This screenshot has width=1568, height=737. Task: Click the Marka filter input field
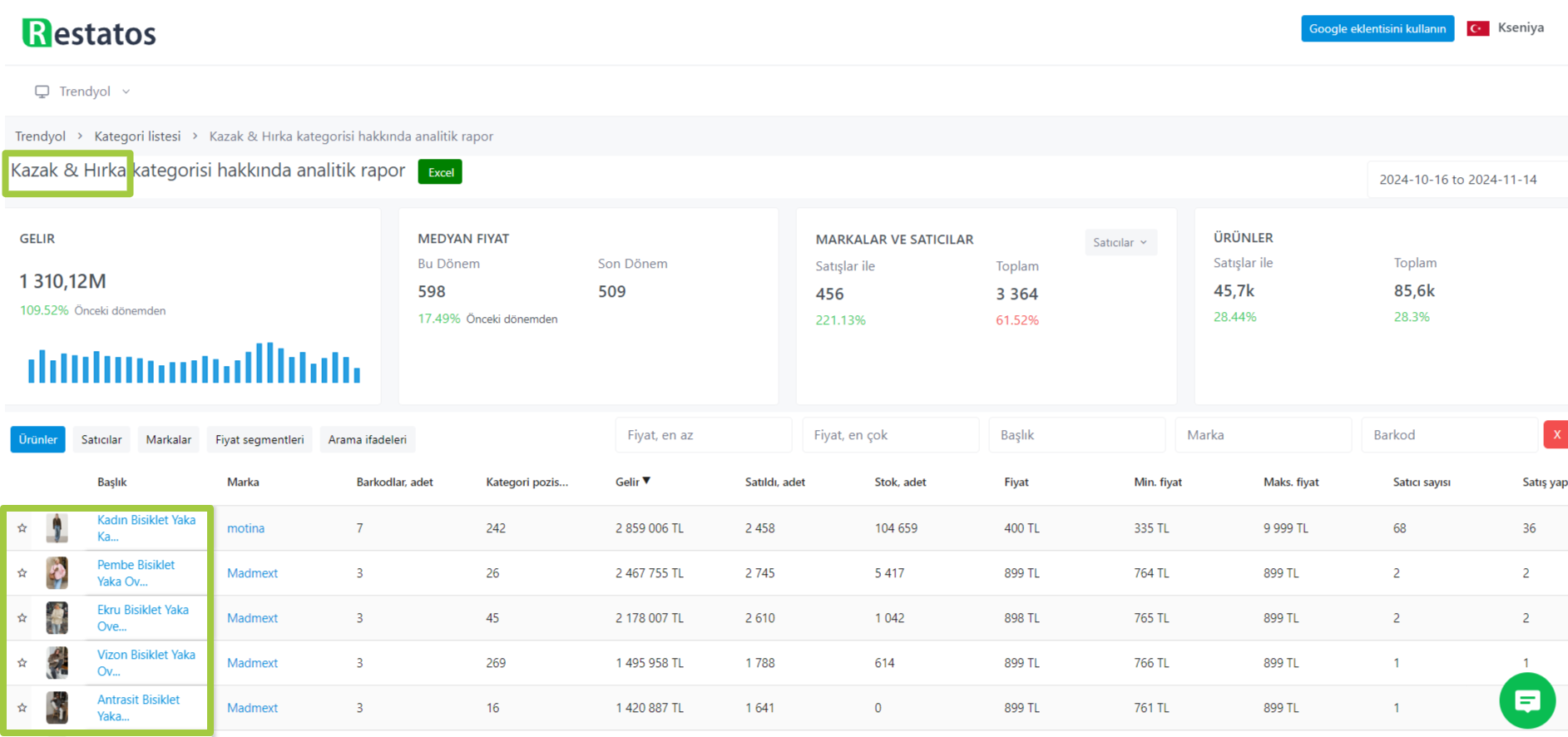pyautogui.click(x=1263, y=435)
